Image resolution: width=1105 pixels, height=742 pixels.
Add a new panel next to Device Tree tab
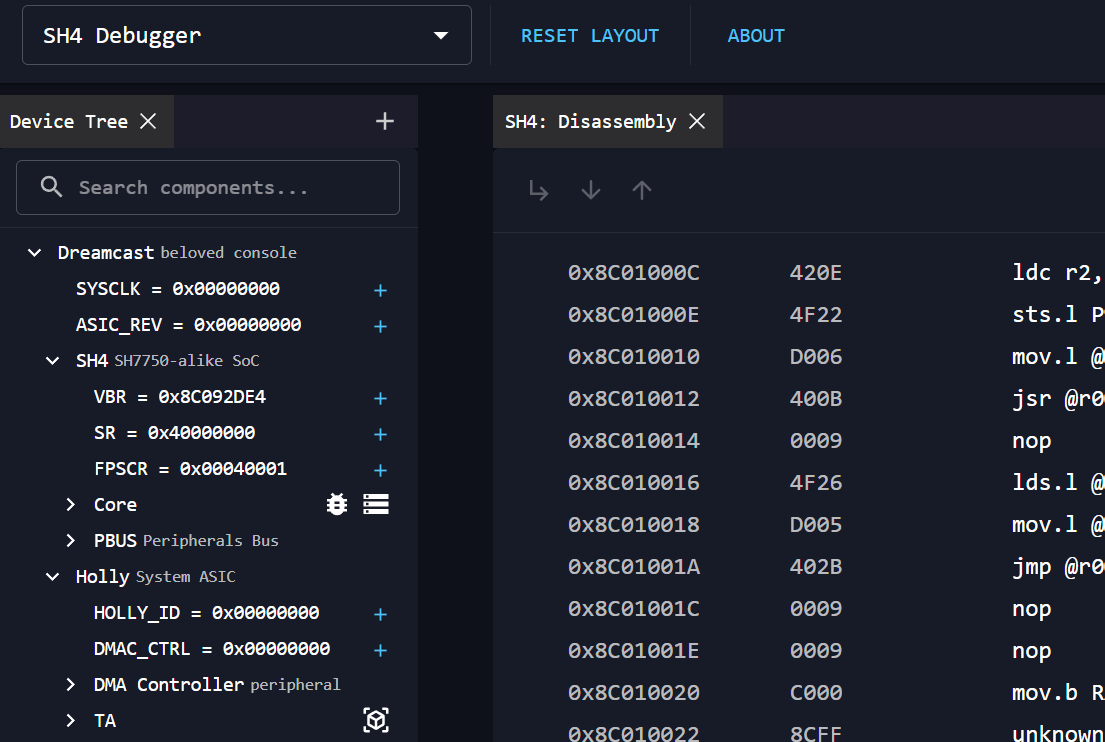tap(385, 121)
